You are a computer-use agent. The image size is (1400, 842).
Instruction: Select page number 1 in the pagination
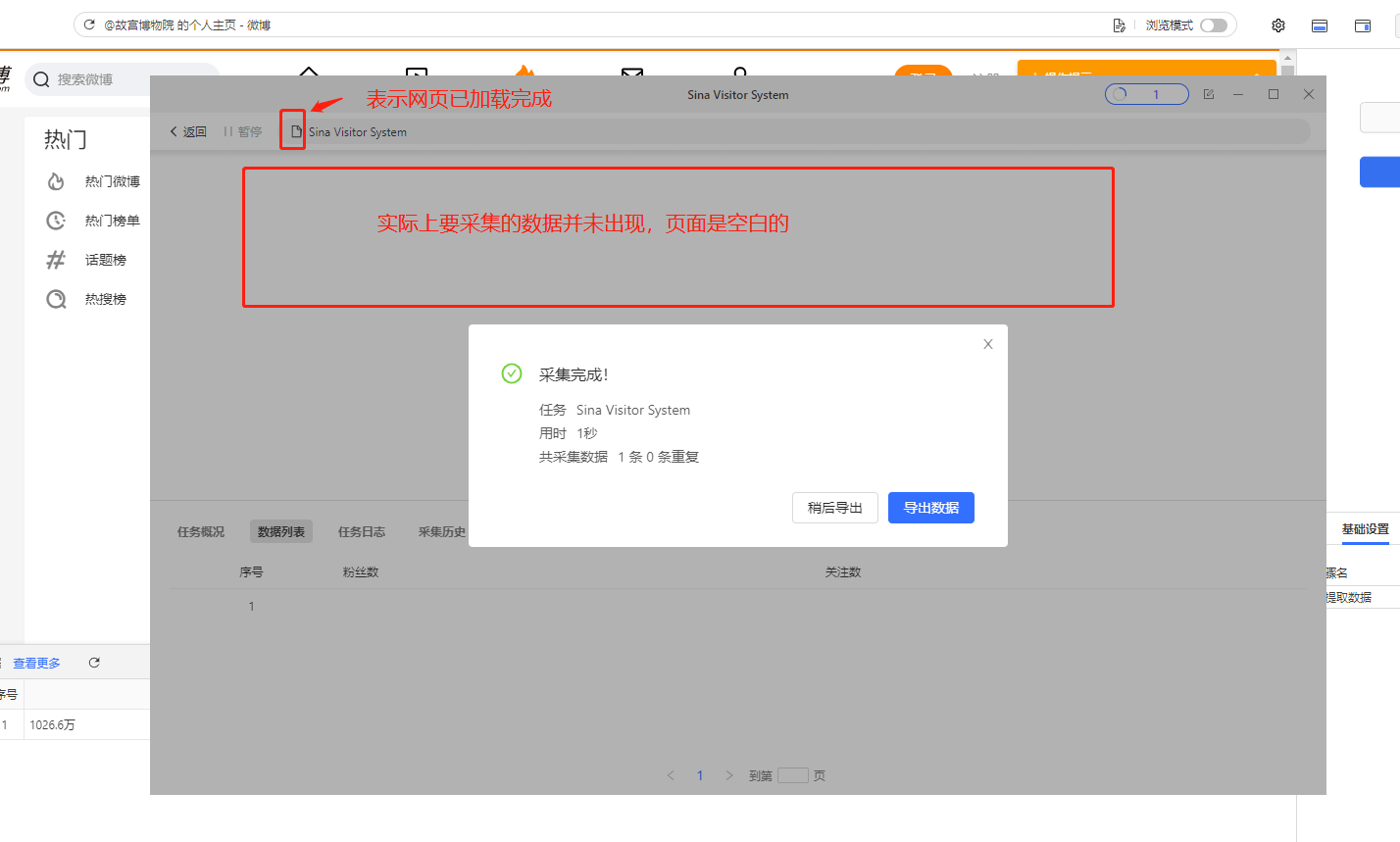[700, 775]
